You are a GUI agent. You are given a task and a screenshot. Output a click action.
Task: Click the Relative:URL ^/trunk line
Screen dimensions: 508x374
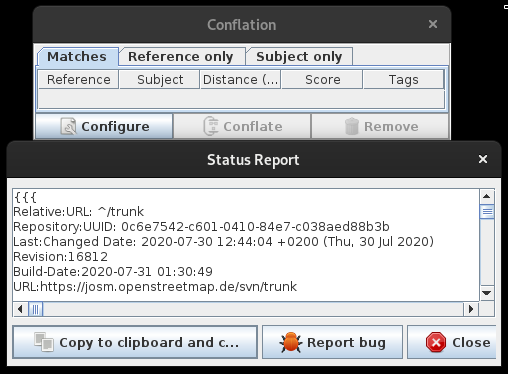pyautogui.click(x=78, y=212)
